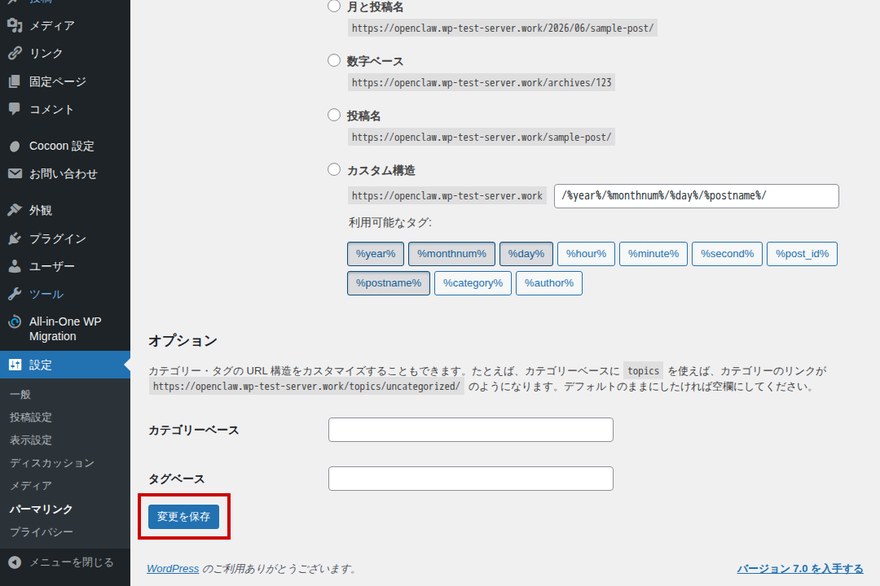Click the work/sample-post/ URL under 投稿名
Viewport: 880px width, 586px height.
pyautogui.click(x=482, y=137)
